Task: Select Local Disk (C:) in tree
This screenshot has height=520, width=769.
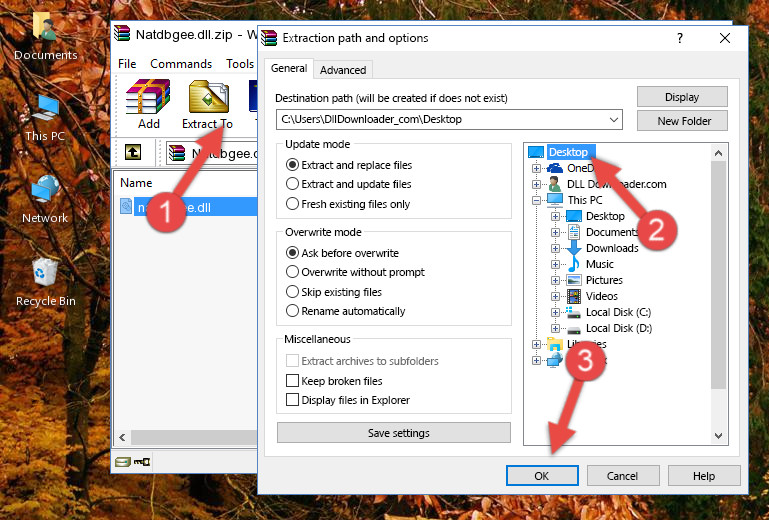Action: (618, 312)
